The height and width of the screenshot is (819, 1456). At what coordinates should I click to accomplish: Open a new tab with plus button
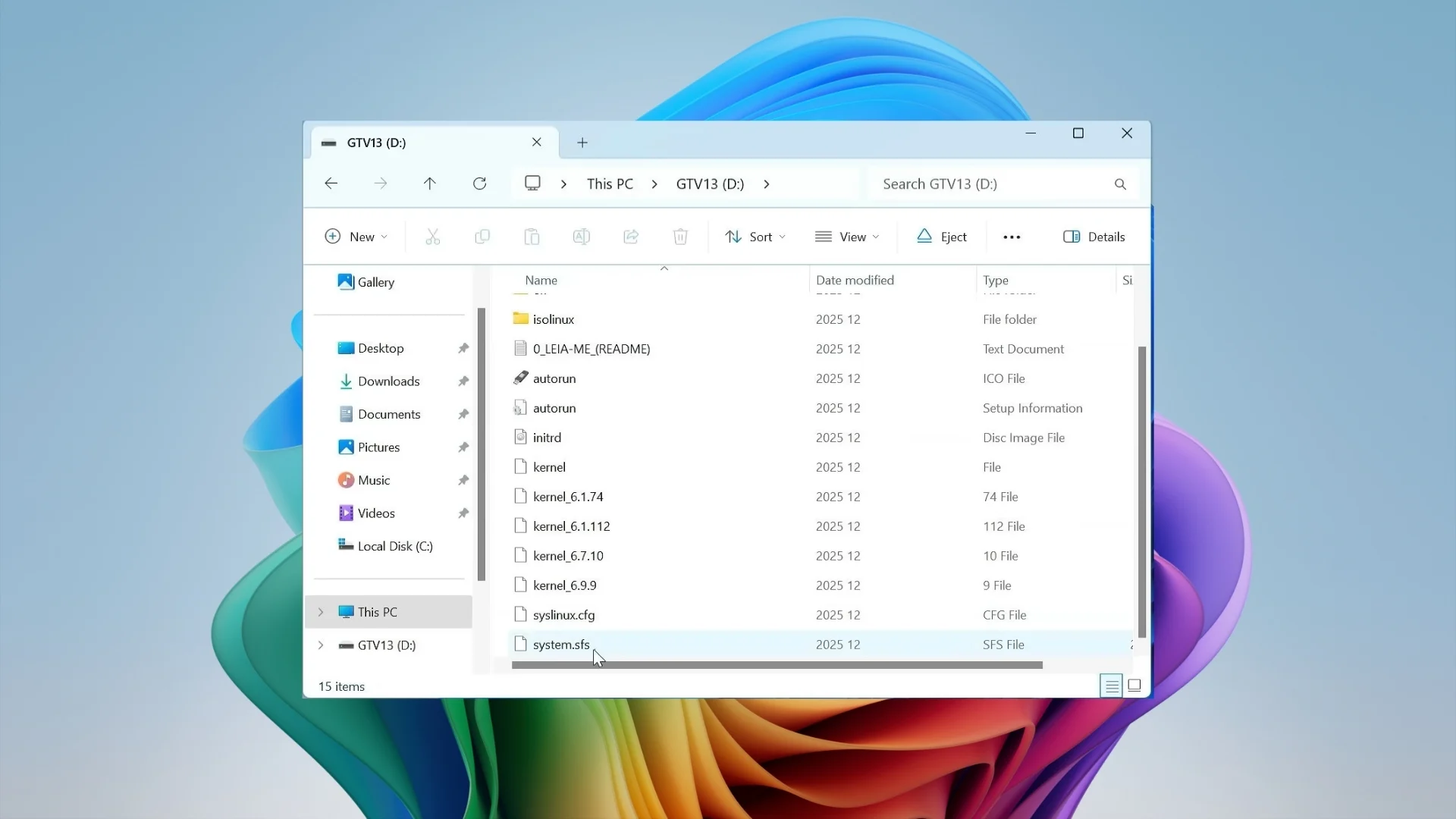[582, 143]
